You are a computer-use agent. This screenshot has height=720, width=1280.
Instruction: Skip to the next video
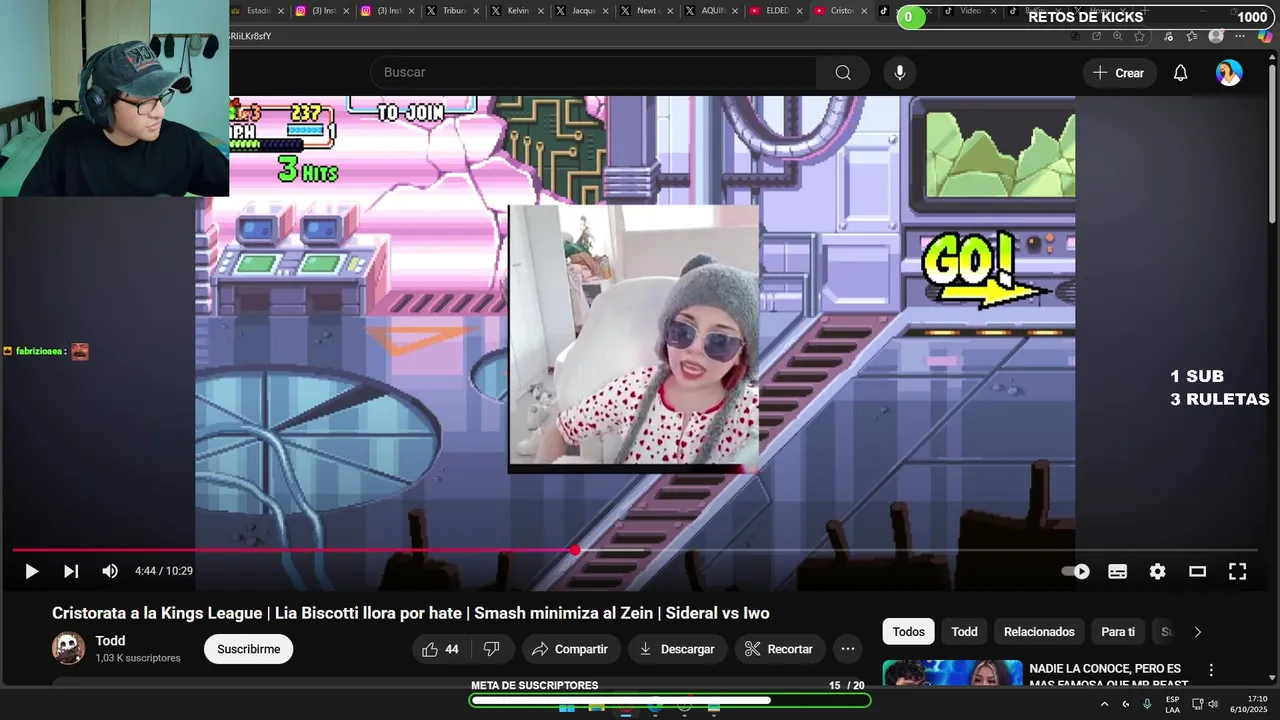71,571
